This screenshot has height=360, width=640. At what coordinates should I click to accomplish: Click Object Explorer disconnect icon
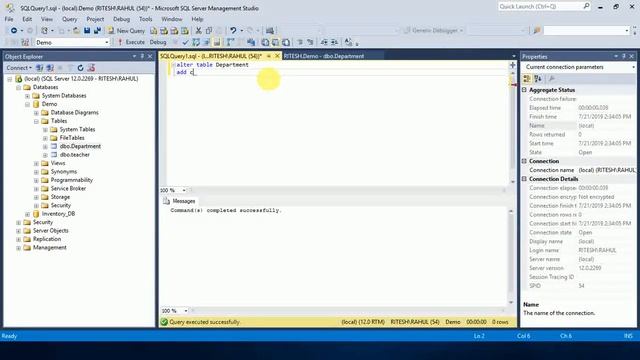pyautogui.click(x=50, y=68)
